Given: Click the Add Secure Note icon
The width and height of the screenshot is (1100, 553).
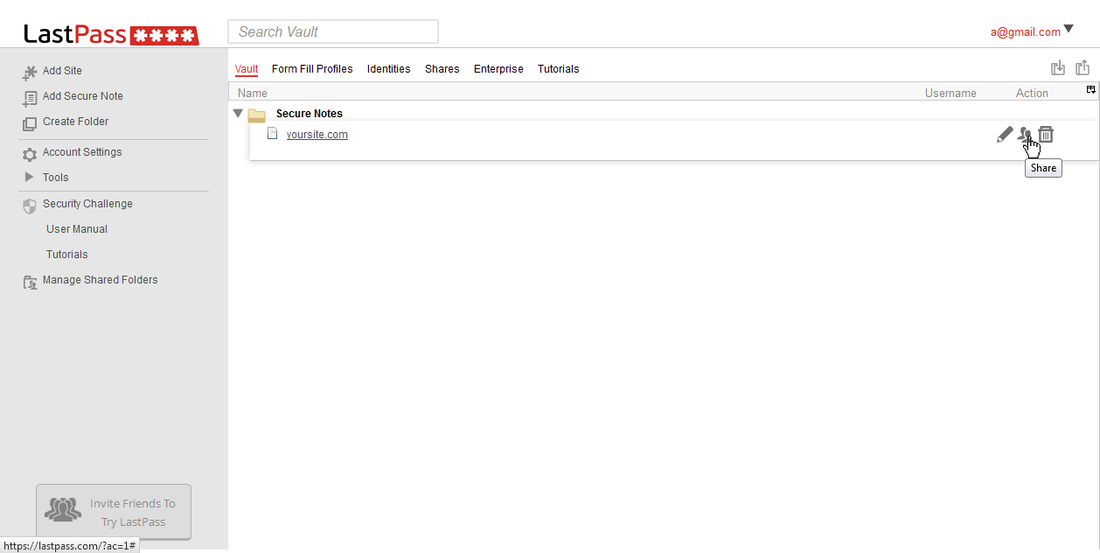Looking at the screenshot, I should tap(29, 98).
